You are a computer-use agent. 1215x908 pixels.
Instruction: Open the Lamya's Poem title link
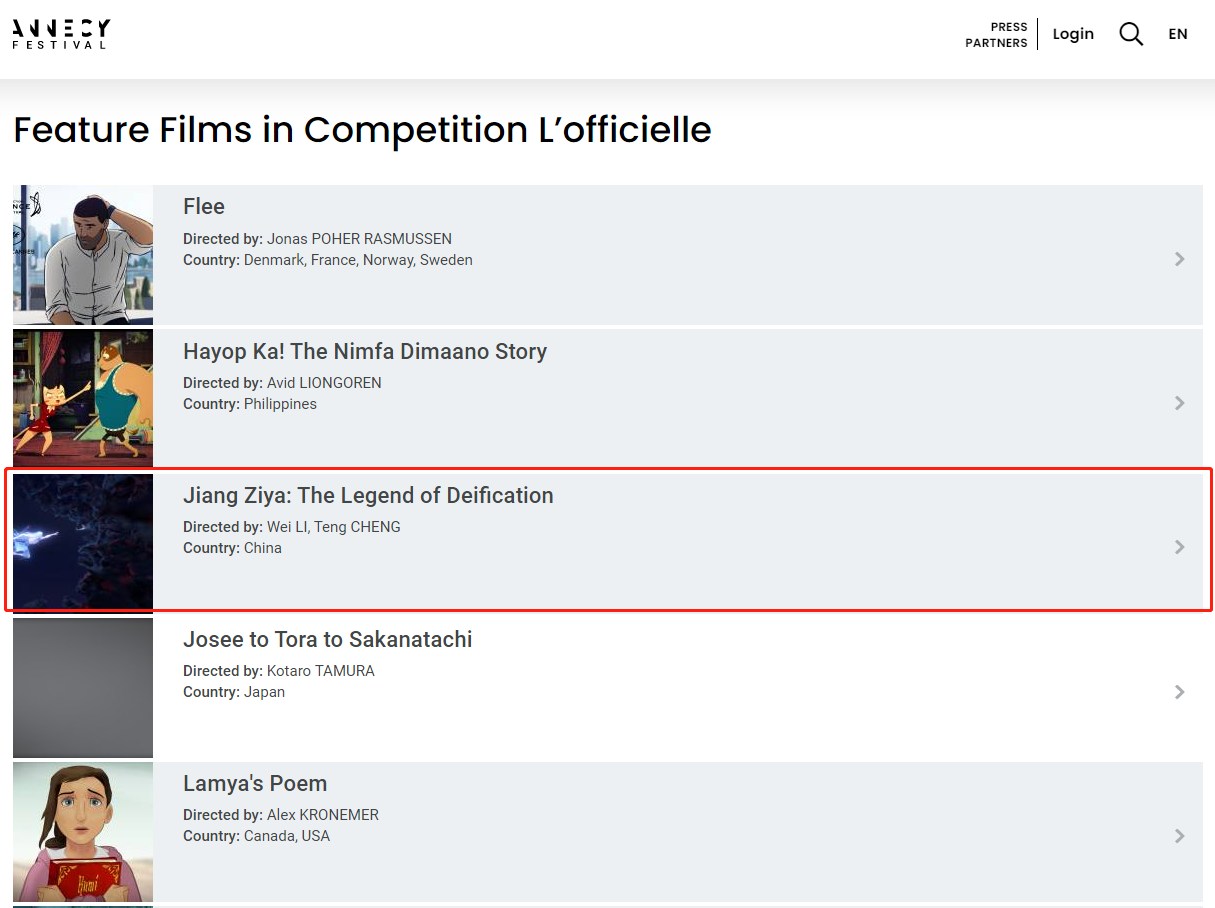point(255,784)
